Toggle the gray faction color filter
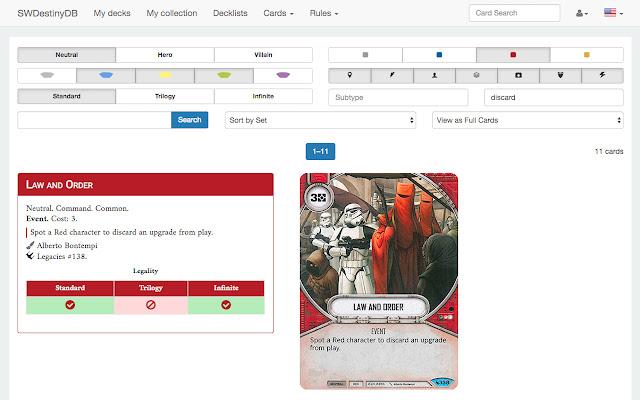The image size is (640, 400). point(365,55)
